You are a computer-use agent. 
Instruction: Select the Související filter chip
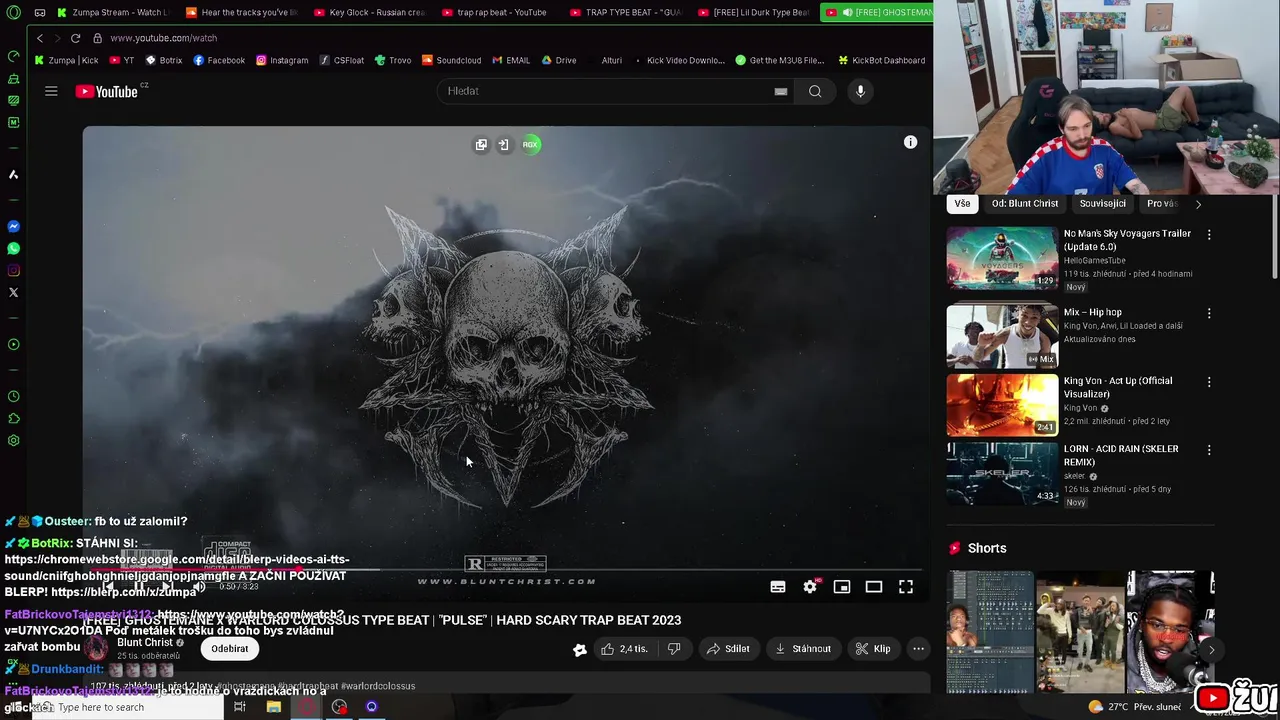pyautogui.click(x=1102, y=204)
